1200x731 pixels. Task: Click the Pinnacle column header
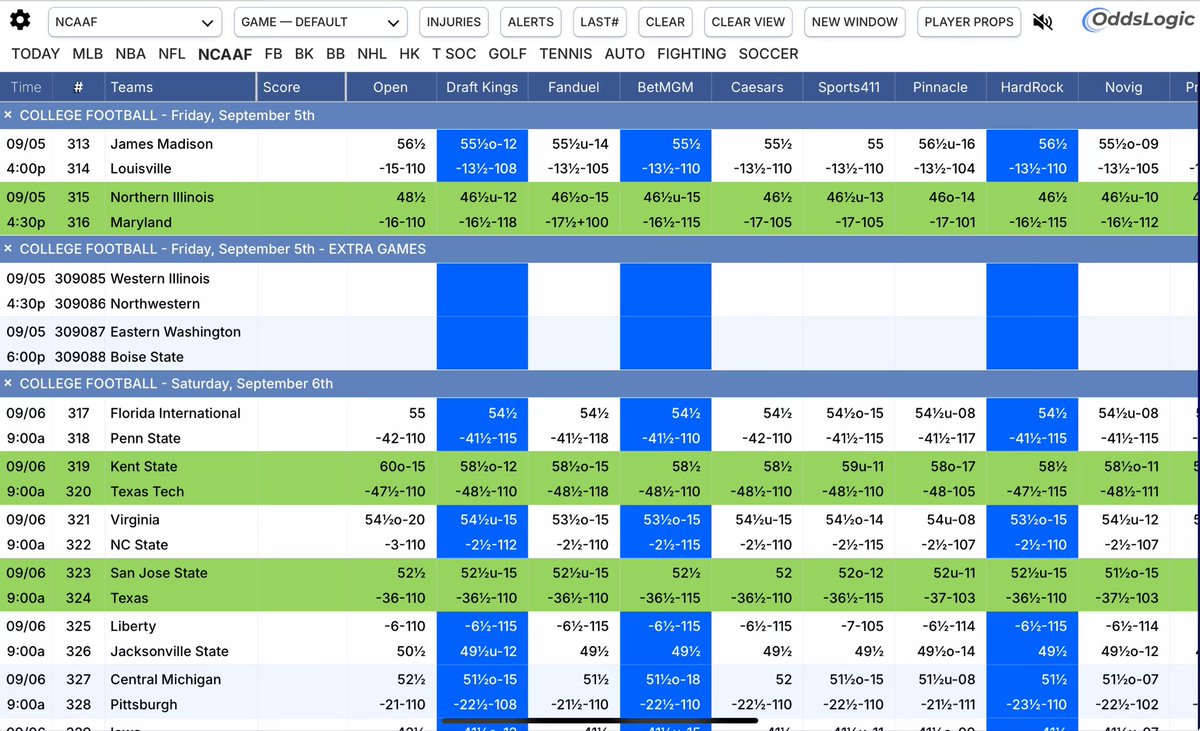click(x=940, y=87)
